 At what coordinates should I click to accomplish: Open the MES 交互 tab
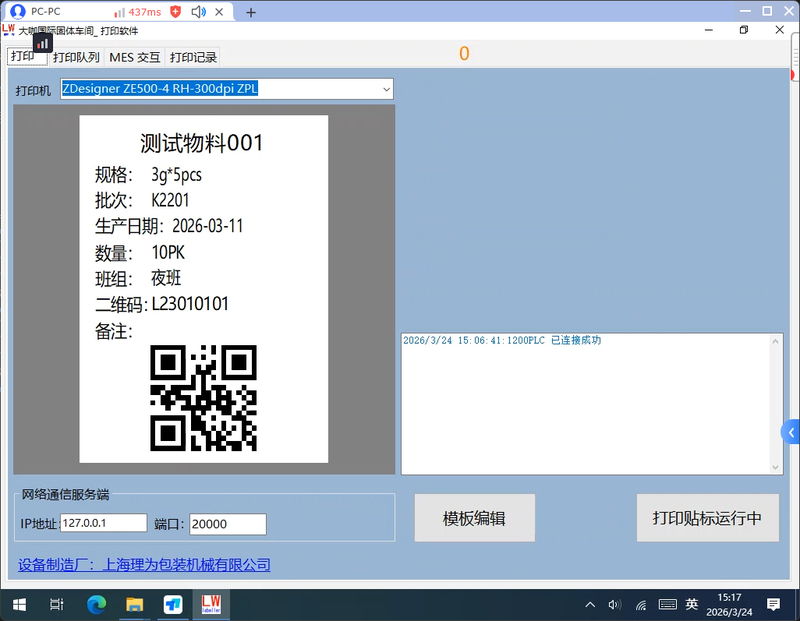(135, 57)
